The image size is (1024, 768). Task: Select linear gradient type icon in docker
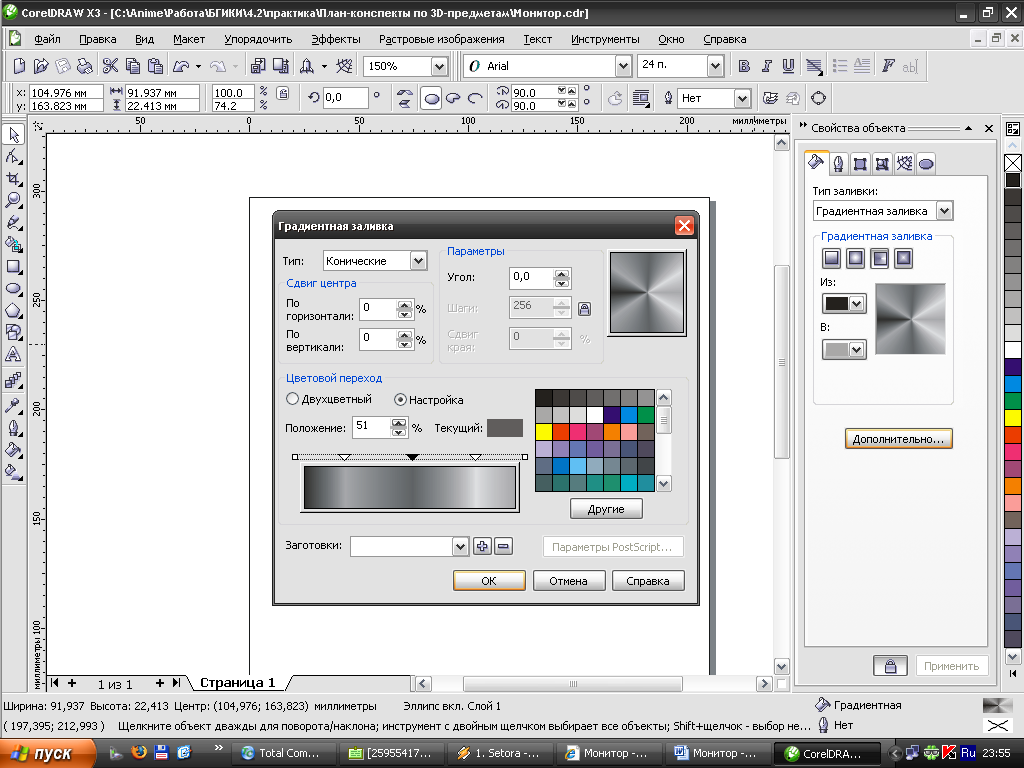coord(831,259)
